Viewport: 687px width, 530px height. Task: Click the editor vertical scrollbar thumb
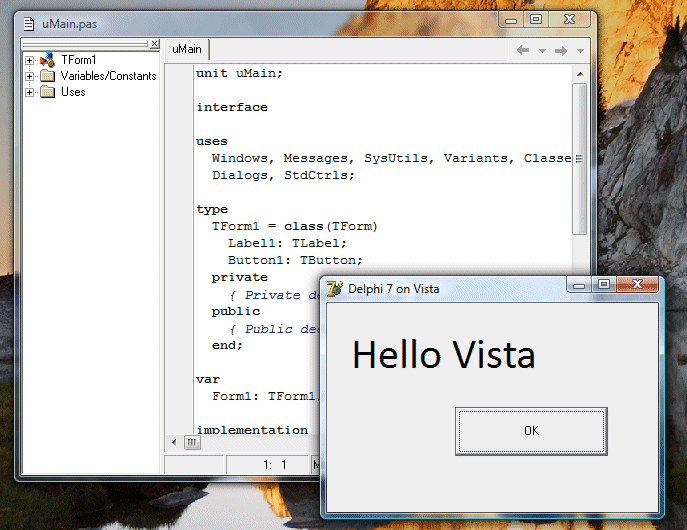(x=580, y=159)
